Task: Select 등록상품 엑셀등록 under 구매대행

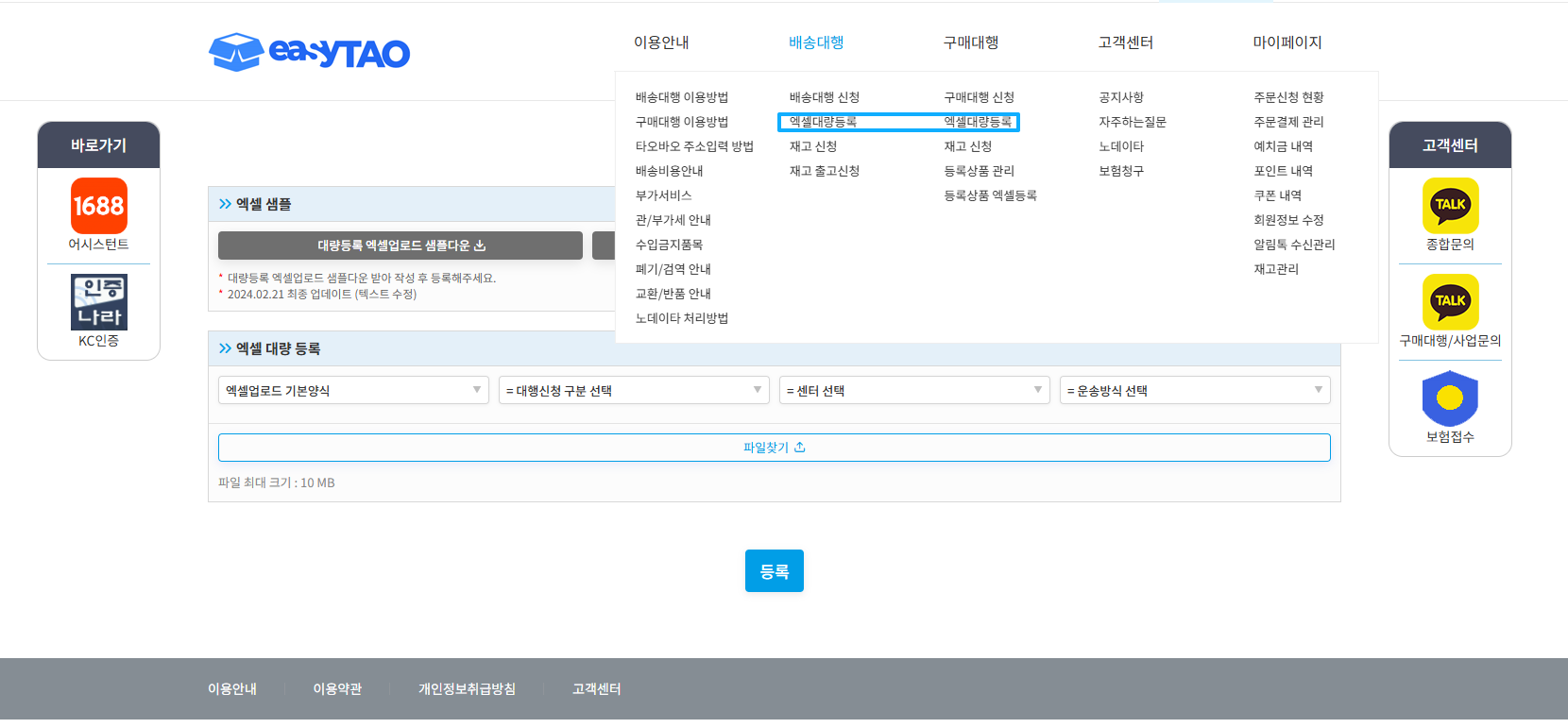Action: 990,195
